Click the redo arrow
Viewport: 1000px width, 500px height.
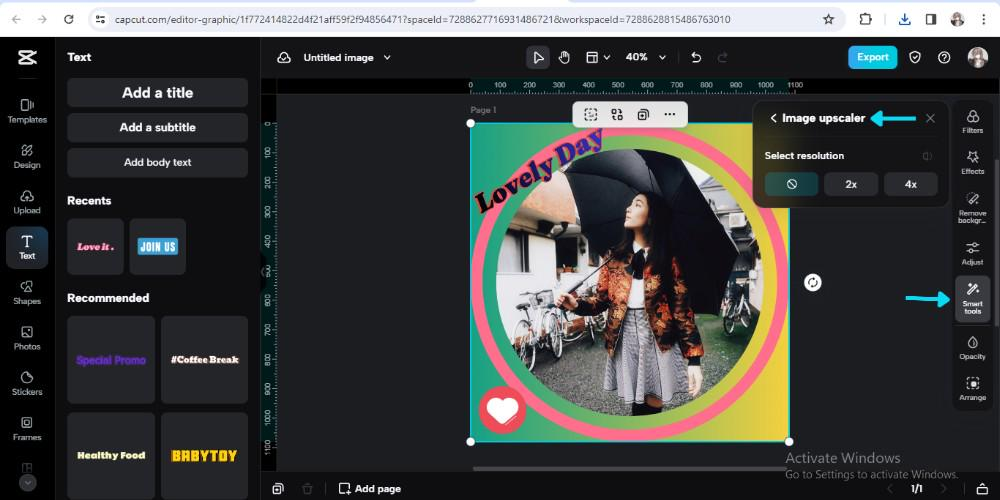point(723,57)
